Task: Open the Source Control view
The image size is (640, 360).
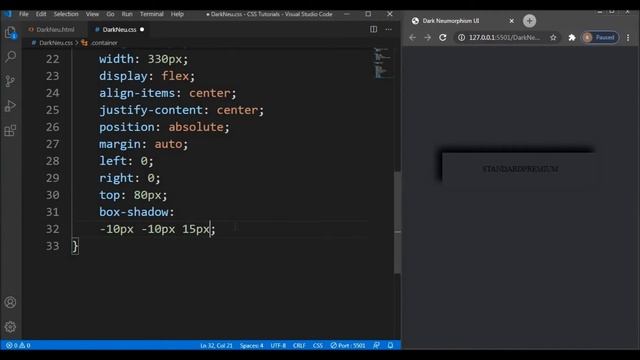Action: click(11, 81)
